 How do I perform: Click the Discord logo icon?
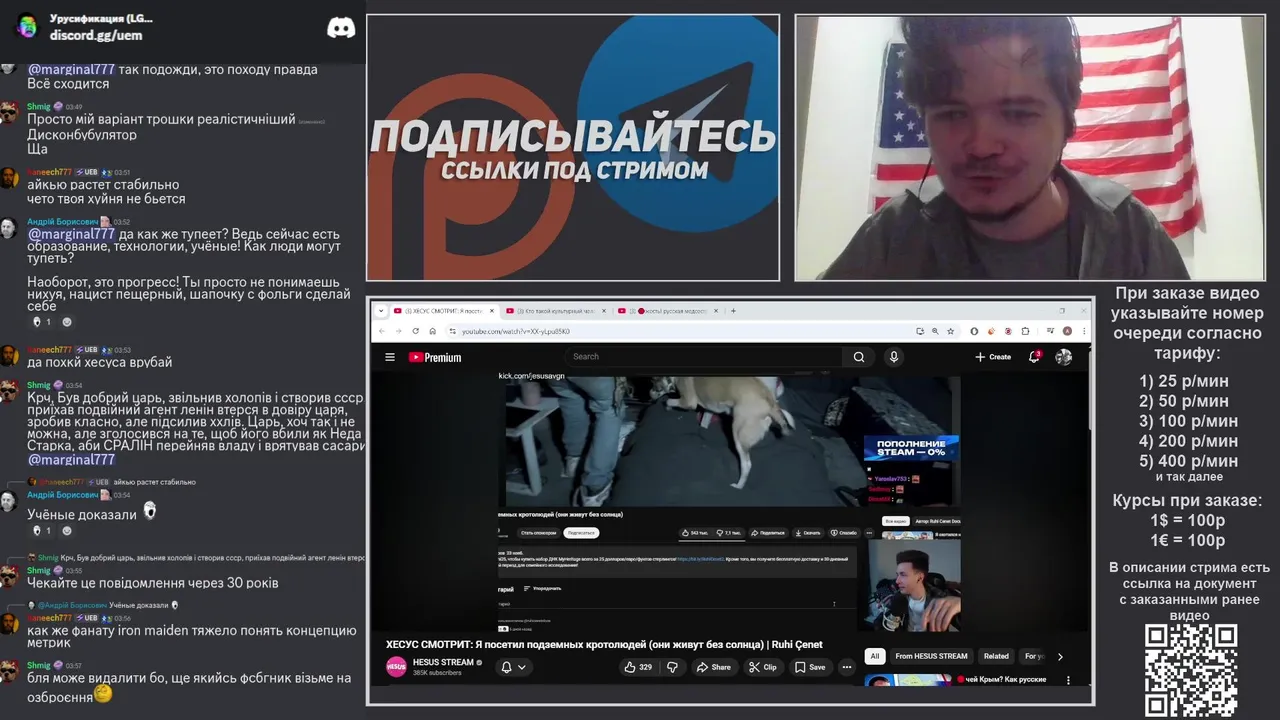tap(341, 28)
